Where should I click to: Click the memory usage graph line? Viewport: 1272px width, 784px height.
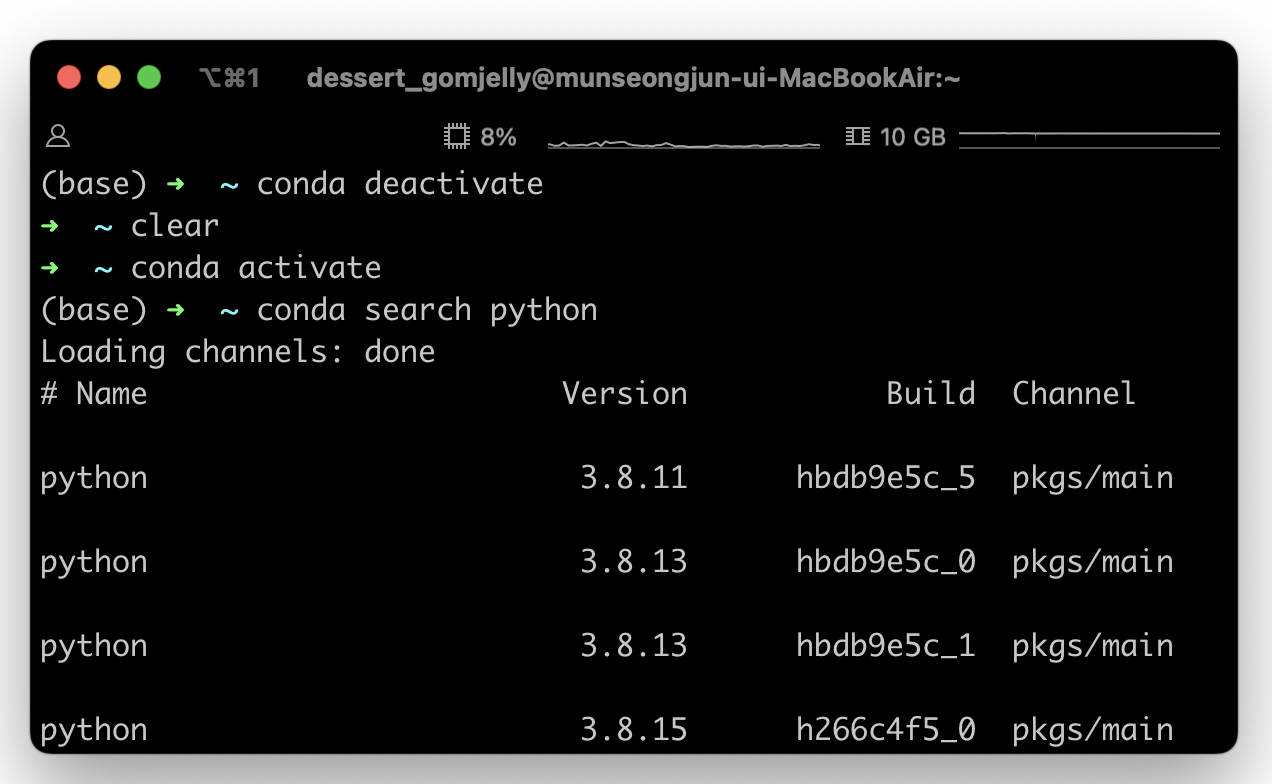coord(1089,134)
